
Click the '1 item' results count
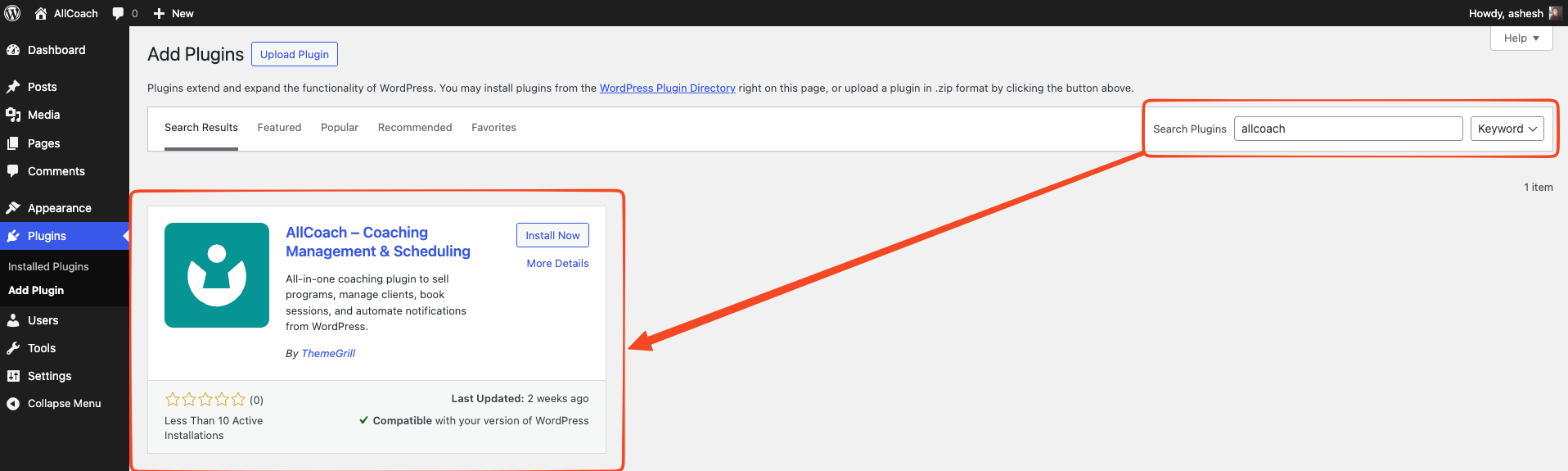tap(1538, 188)
